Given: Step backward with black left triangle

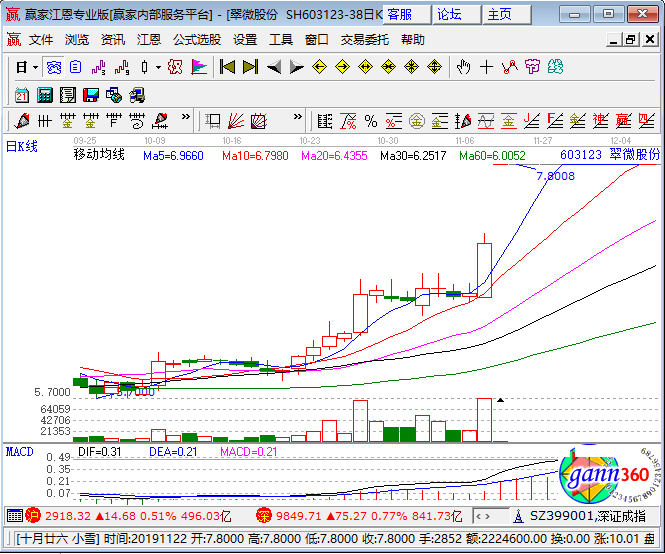Looking at the screenshot, I should pyautogui.click(x=274, y=67).
